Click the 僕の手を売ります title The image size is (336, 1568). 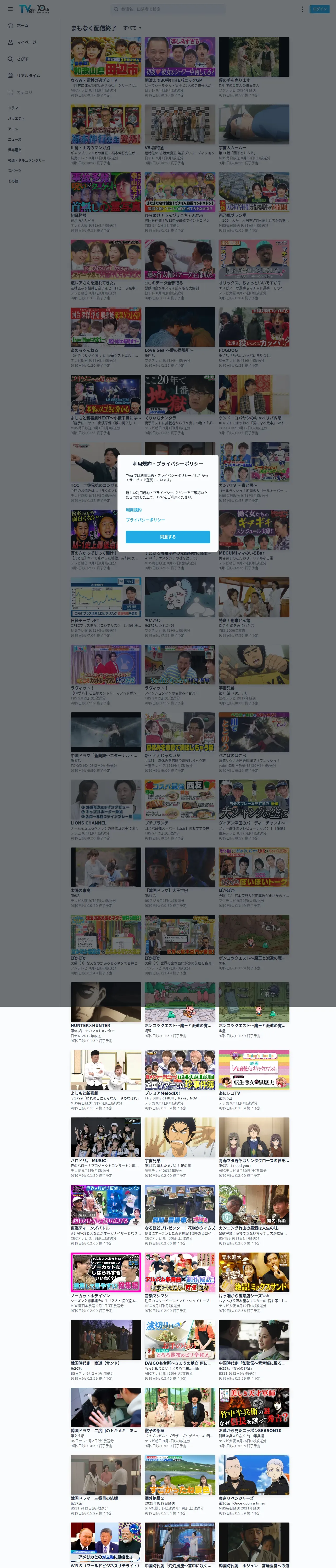(234, 80)
